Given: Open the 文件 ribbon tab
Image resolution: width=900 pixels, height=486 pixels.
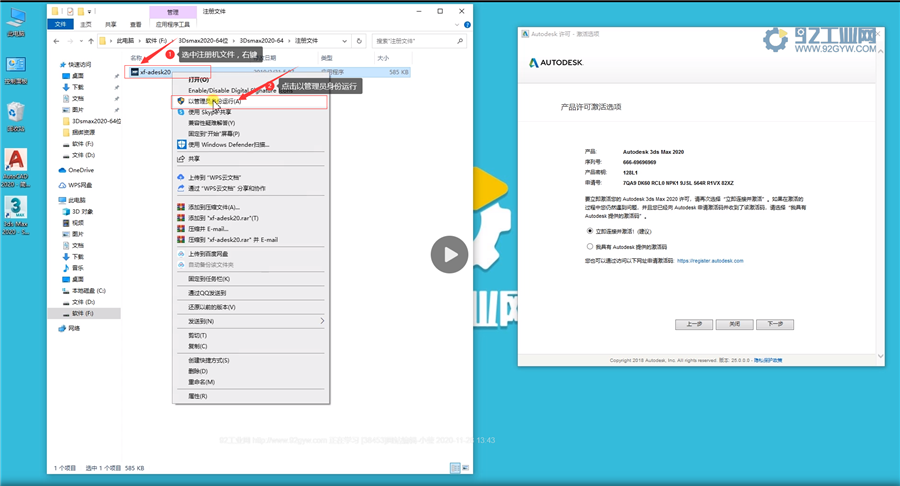Looking at the screenshot, I should coord(60,25).
